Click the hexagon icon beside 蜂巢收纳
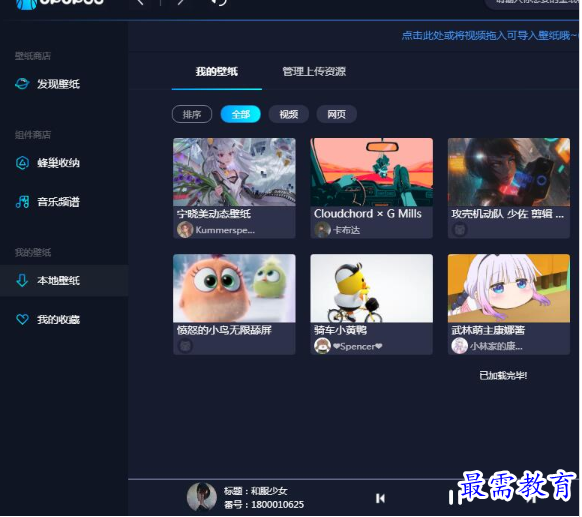The image size is (582, 517). point(22,163)
